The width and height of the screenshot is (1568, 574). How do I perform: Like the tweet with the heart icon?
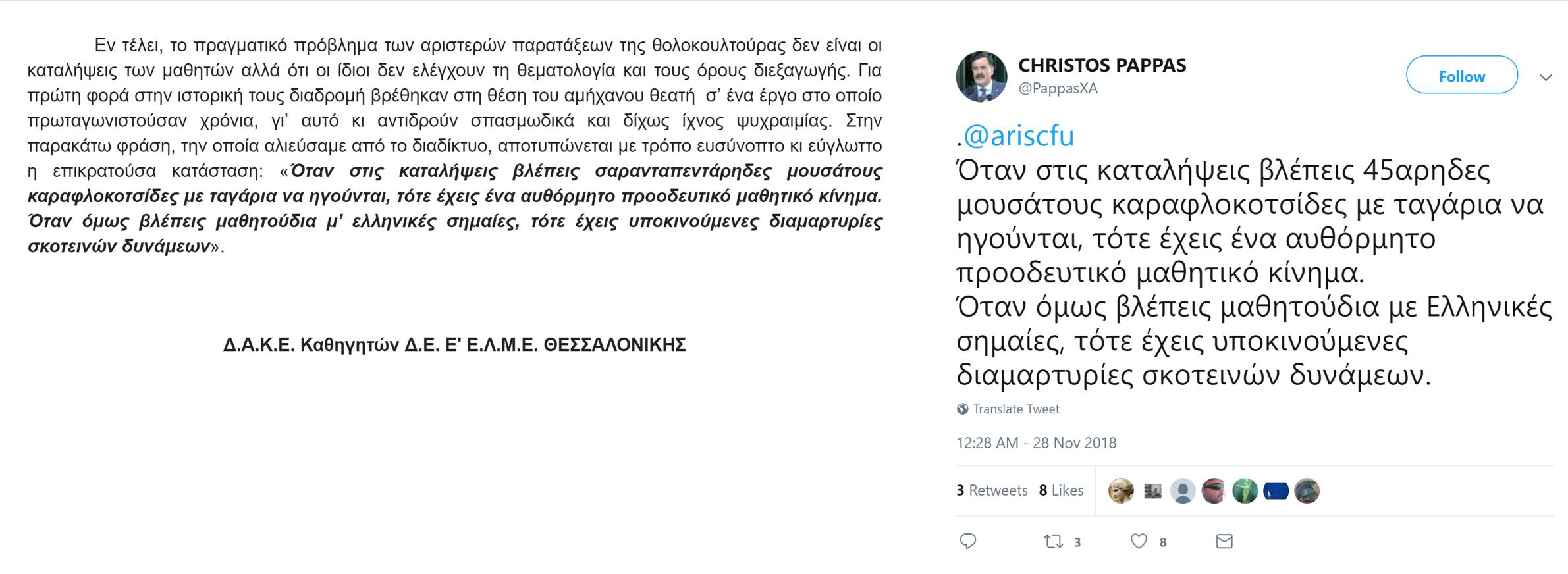coord(1139,541)
